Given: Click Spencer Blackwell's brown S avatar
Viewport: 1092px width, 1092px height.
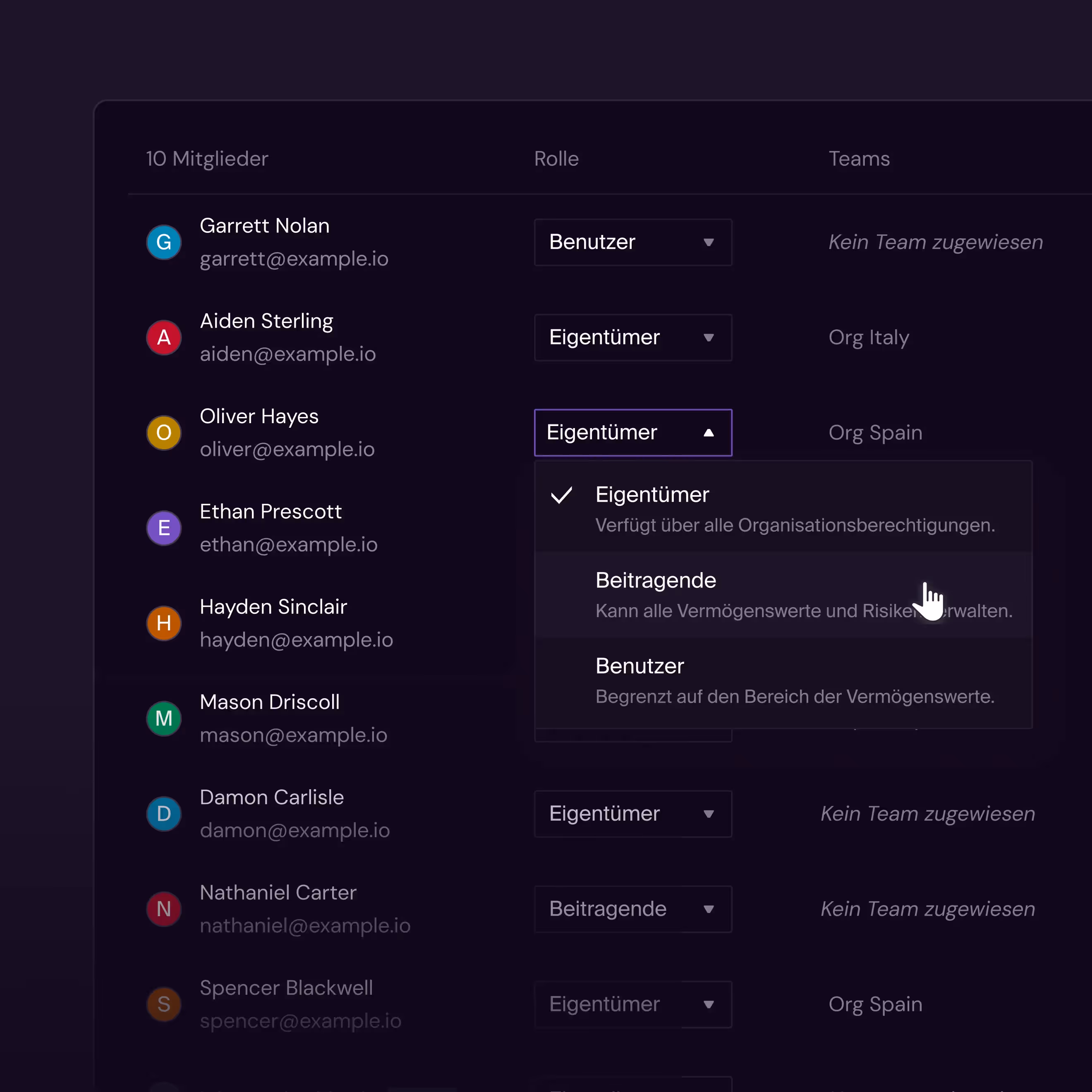Looking at the screenshot, I should 164,1004.
